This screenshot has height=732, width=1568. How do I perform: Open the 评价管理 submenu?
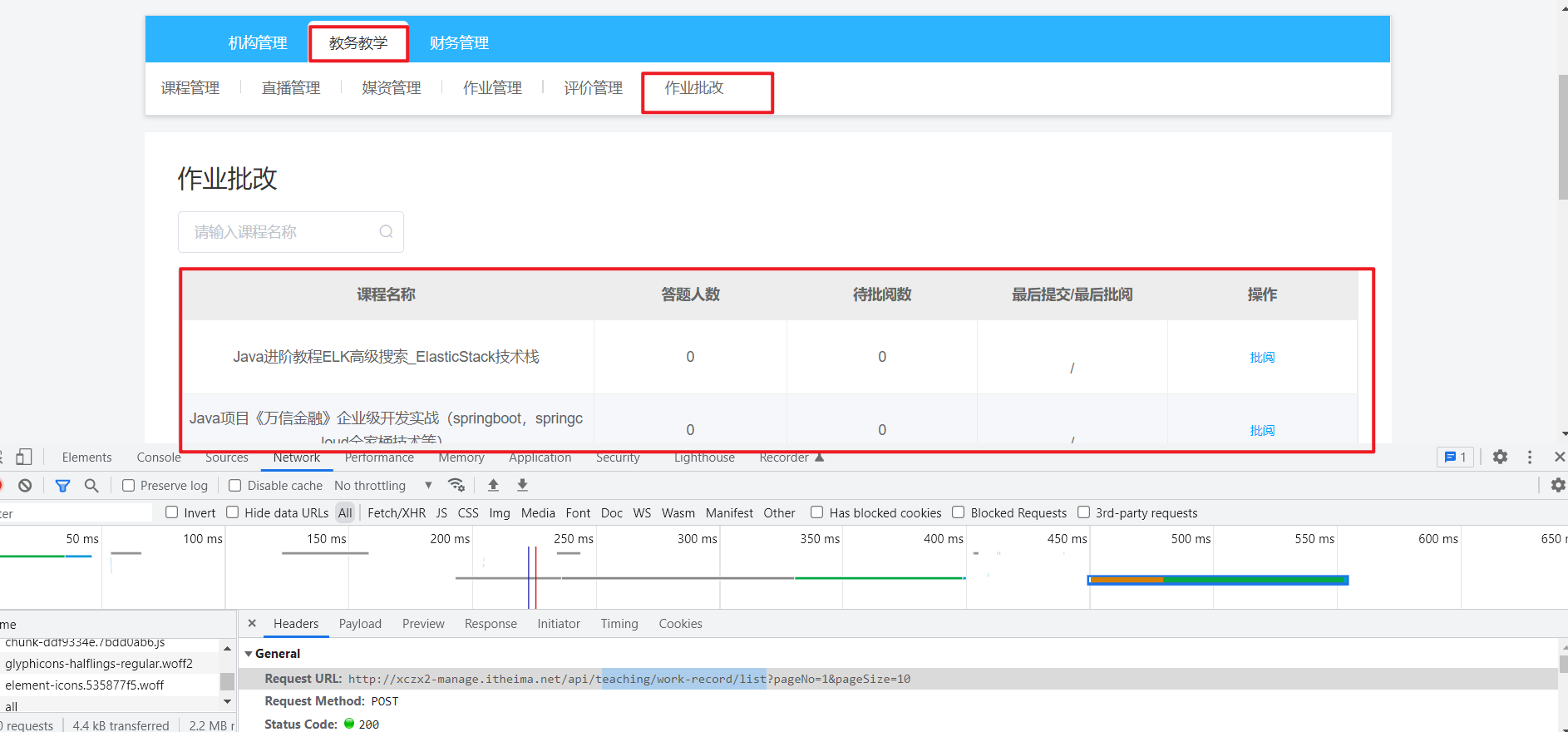[593, 87]
